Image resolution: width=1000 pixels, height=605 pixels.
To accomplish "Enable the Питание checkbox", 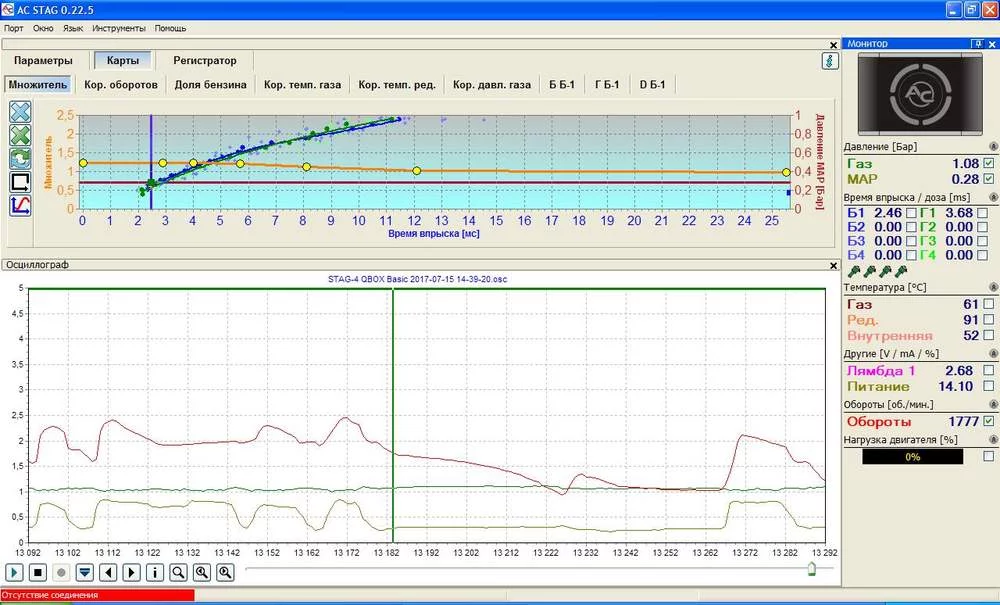I will [x=989, y=386].
